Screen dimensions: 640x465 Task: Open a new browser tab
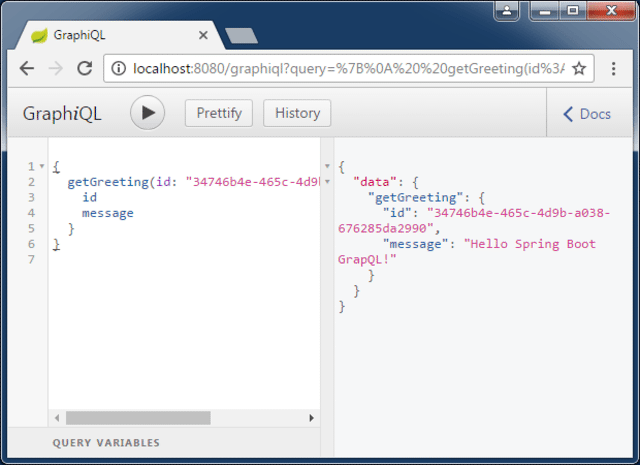[241, 36]
